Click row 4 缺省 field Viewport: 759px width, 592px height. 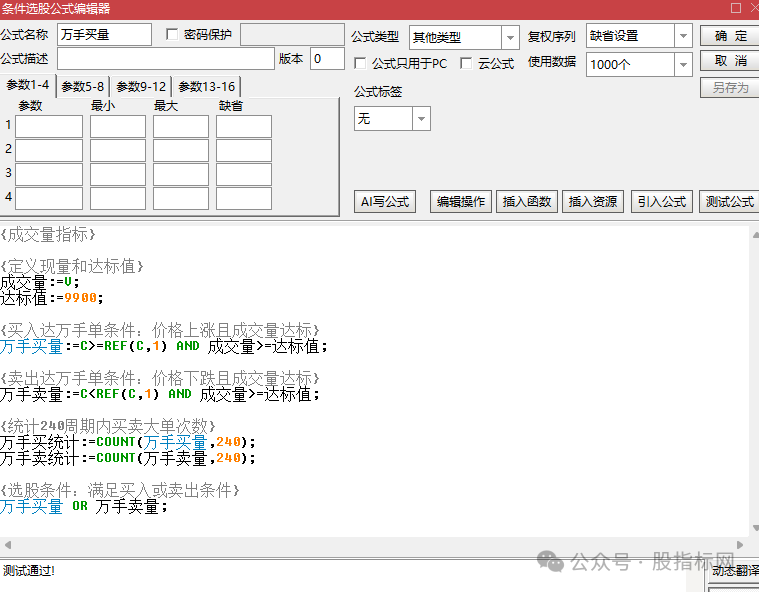click(x=243, y=198)
